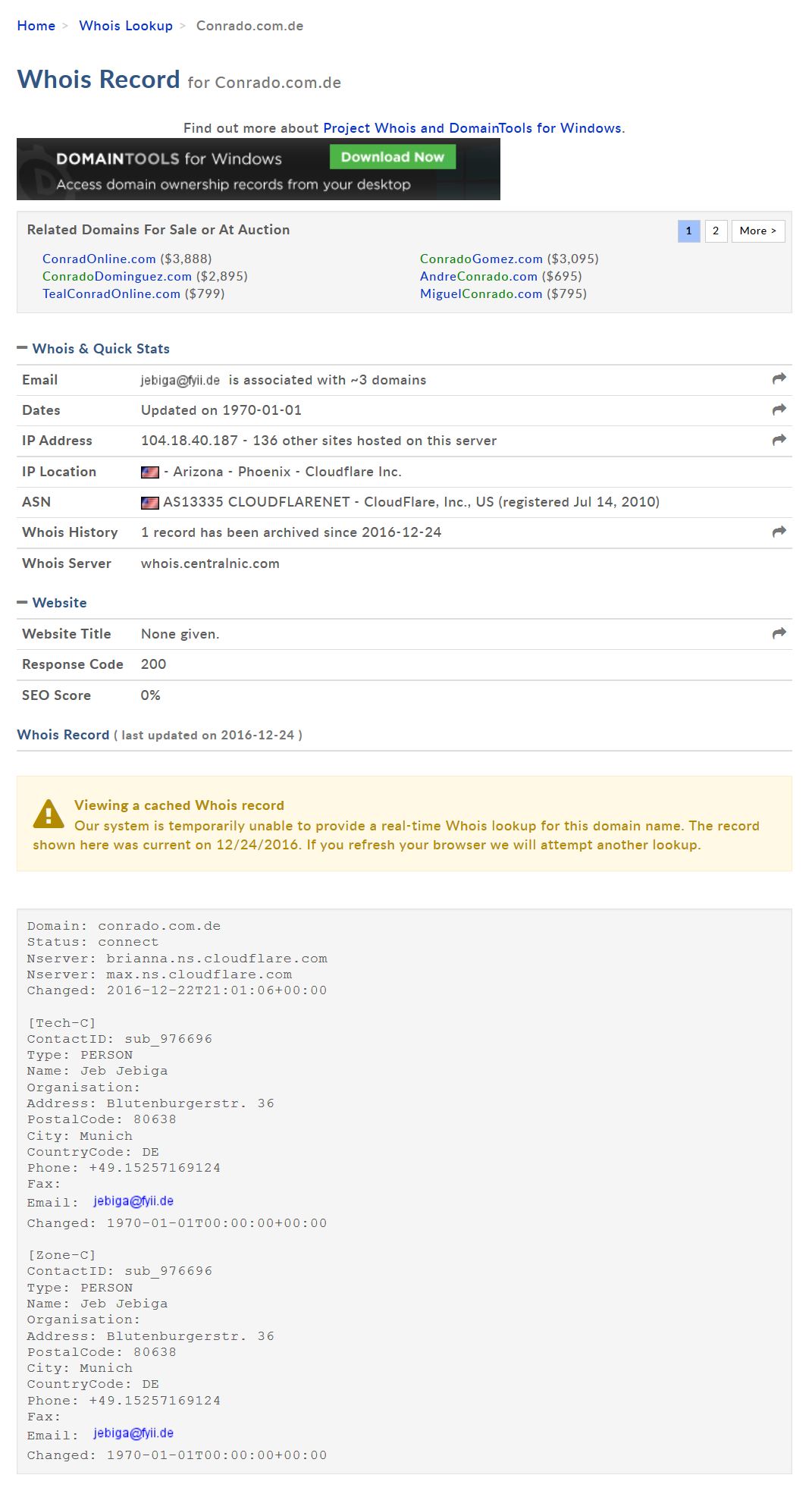The width and height of the screenshot is (812, 1497).
Task: Click 'Viewing a cached Whois record' notice title
Action: (x=179, y=805)
